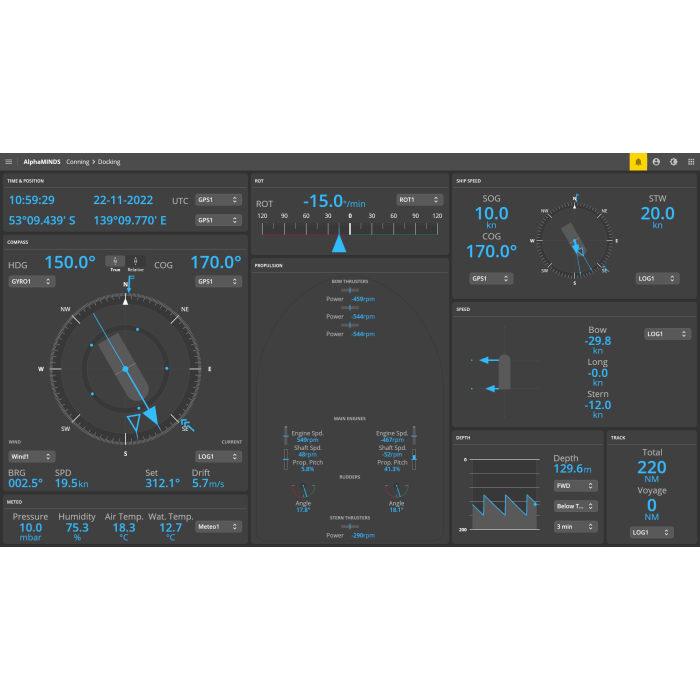This screenshot has width=700, height=700.
Task: Click the AlphaMINDS application title
Action: [41, 161]
